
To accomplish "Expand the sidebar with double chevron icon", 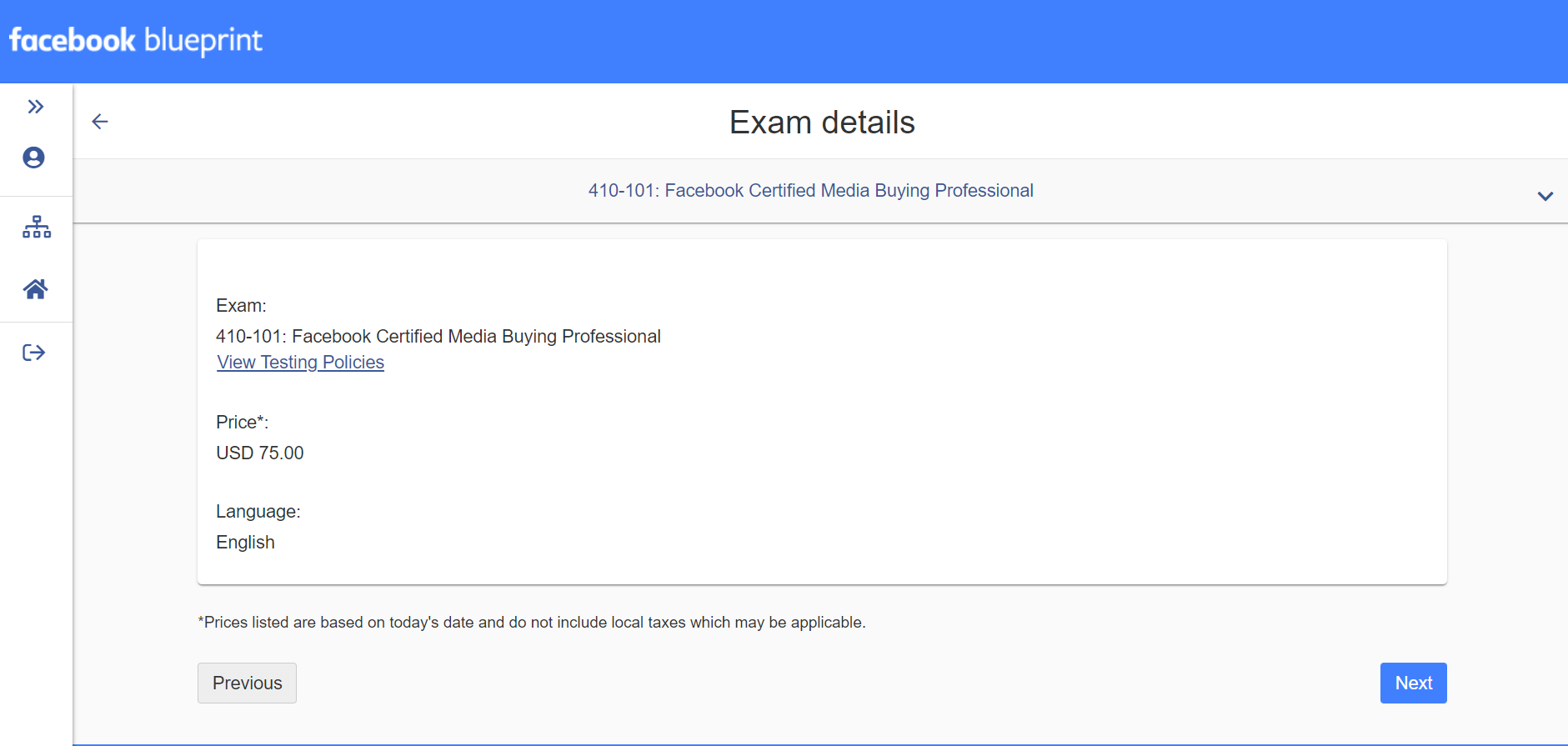I will (x=35, y=107).
